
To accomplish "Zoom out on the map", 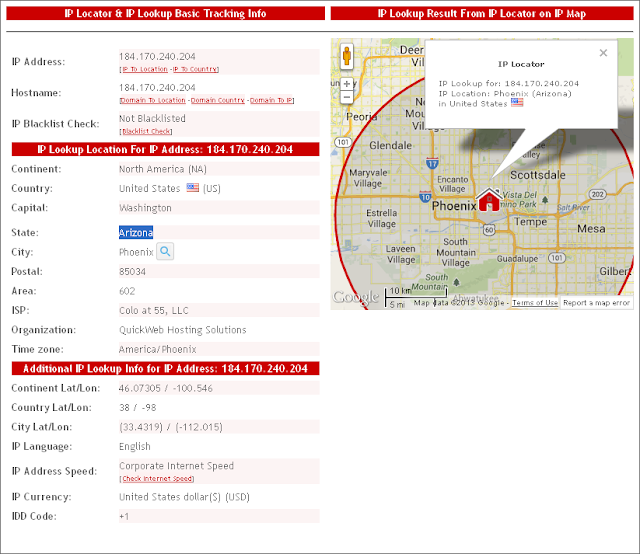I will tap(347, 97).
